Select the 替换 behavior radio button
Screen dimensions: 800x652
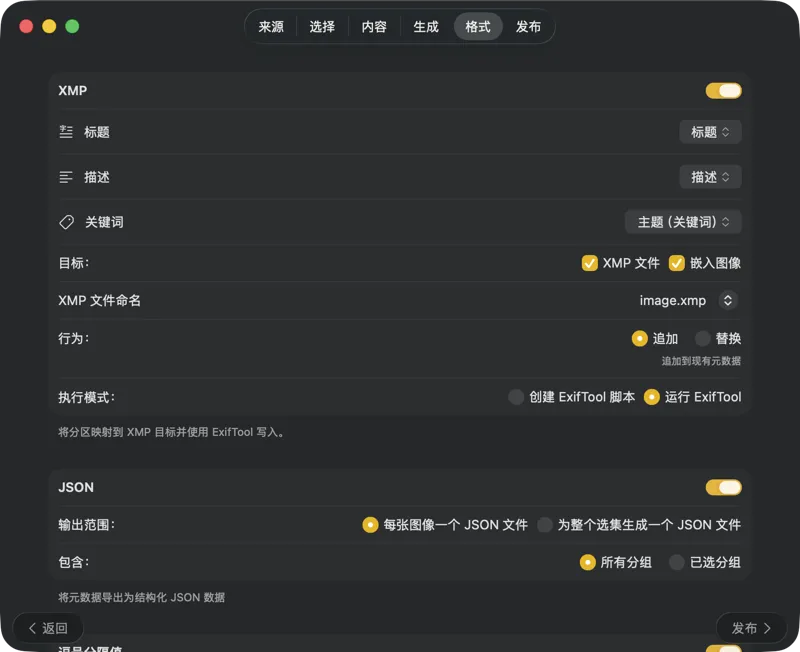(x=702, y=338)
